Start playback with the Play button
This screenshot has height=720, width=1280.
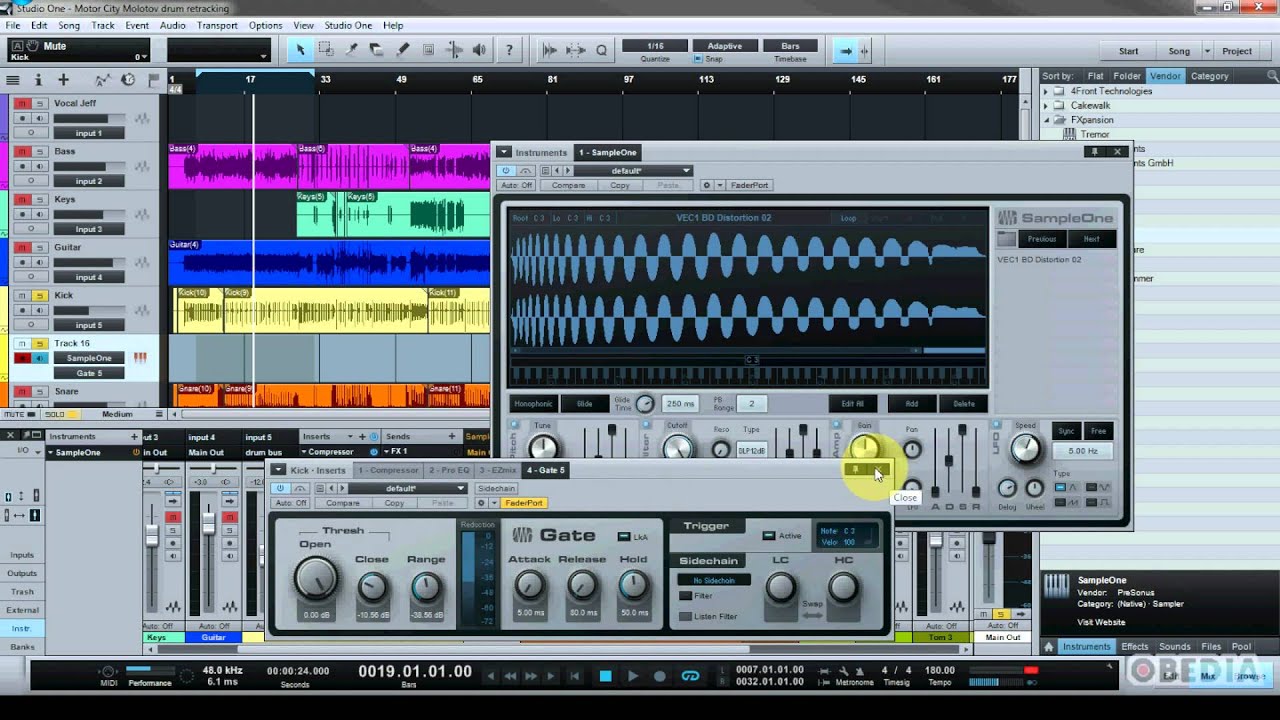632,676
